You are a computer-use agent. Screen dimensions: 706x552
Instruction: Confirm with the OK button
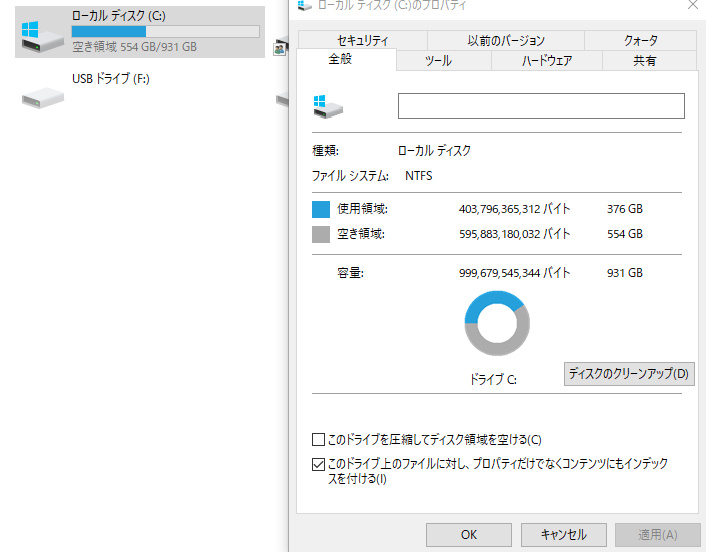pyautogui.click(x=468, y=534)
